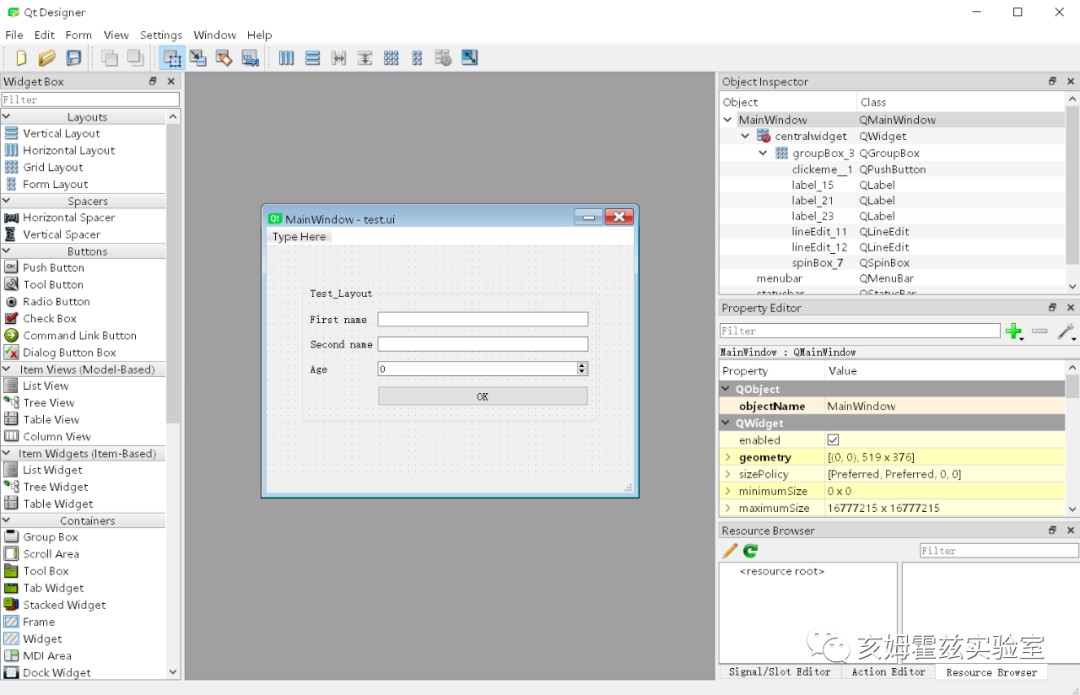The height and width of the screenshot is (695, 1080).
Task: Click the OK button in the form
Action: (483, 396)
